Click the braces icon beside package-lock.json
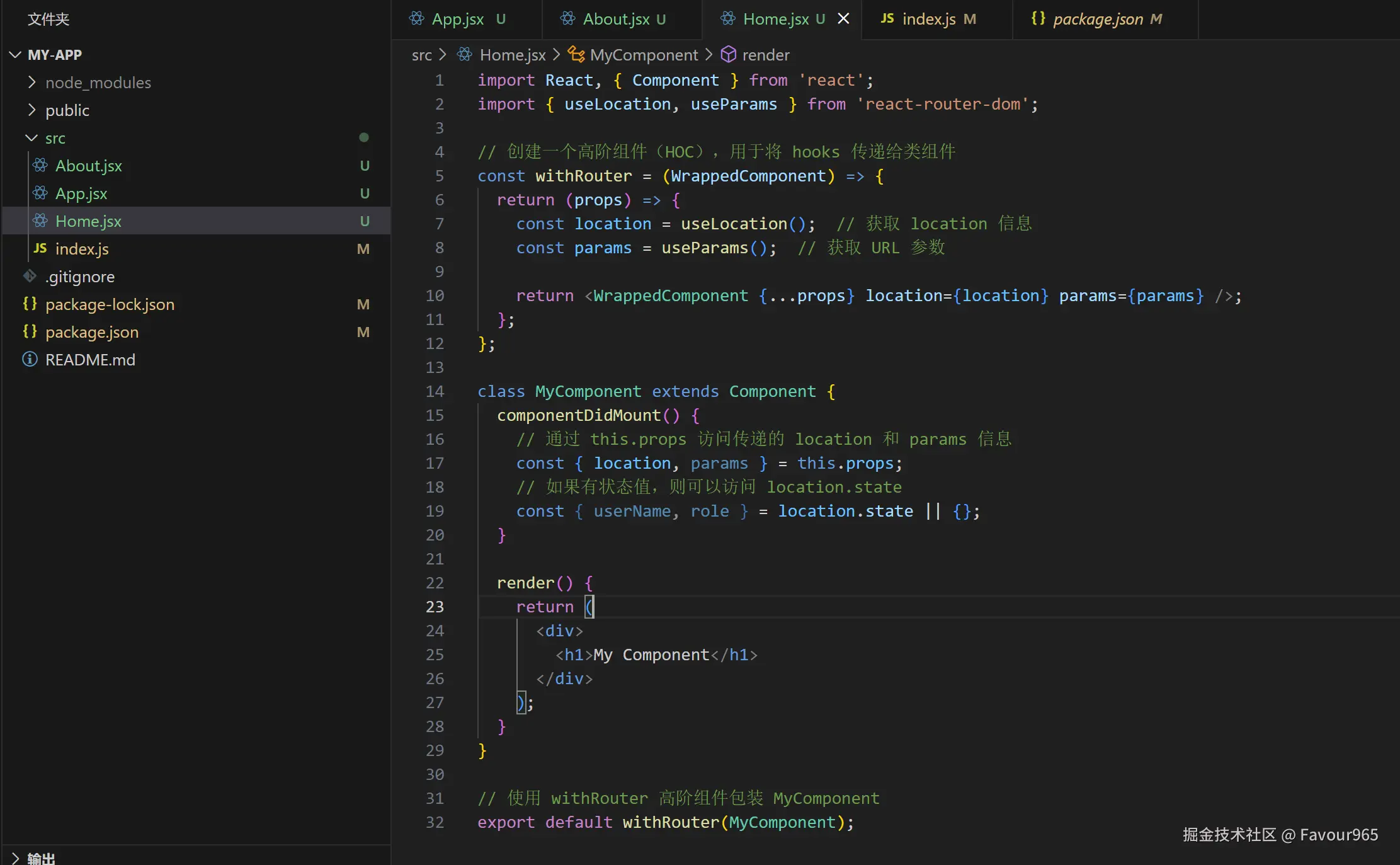 pyautogui.click(x=30, y=304)
